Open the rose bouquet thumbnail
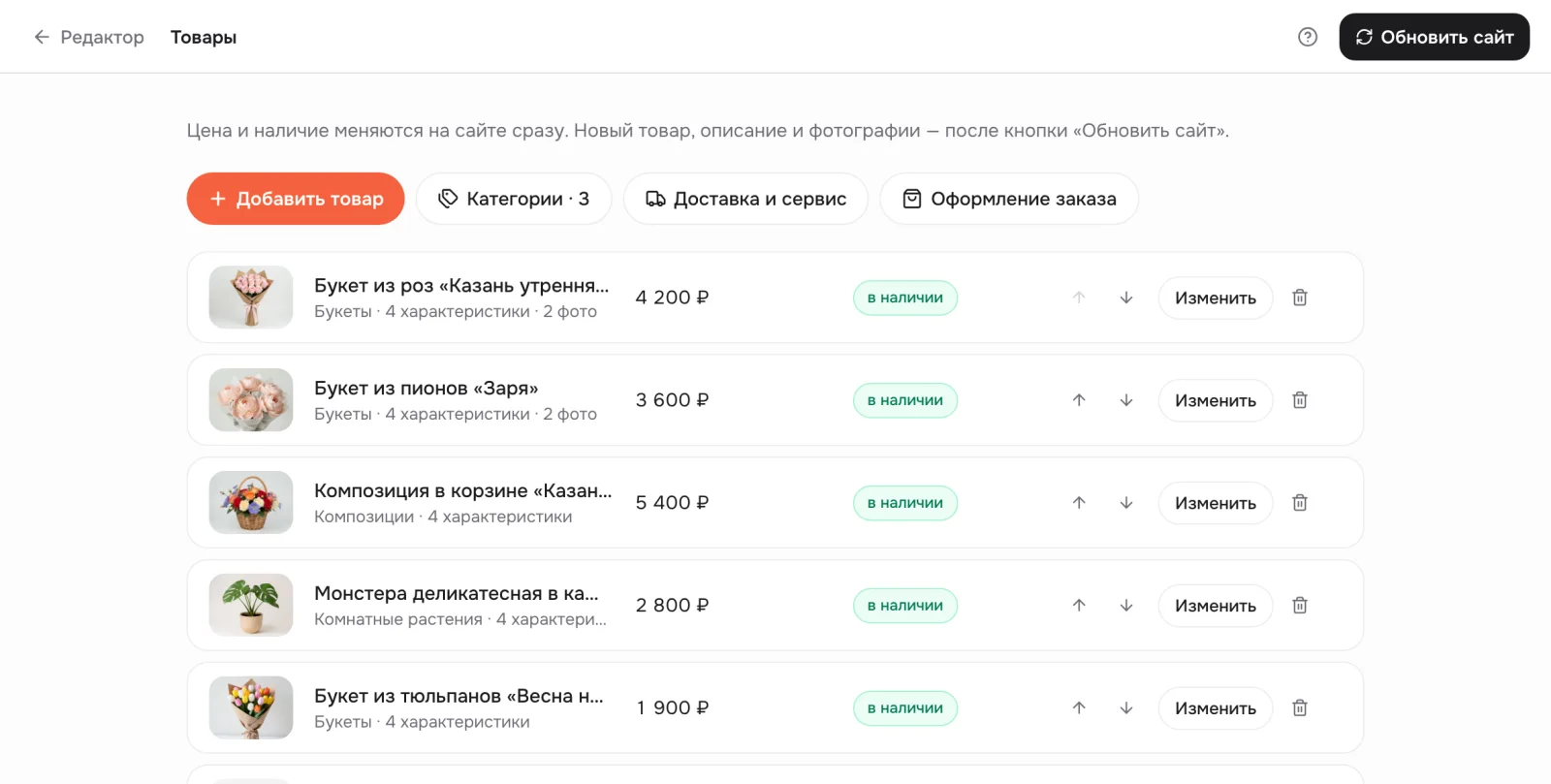 point(251,298)
